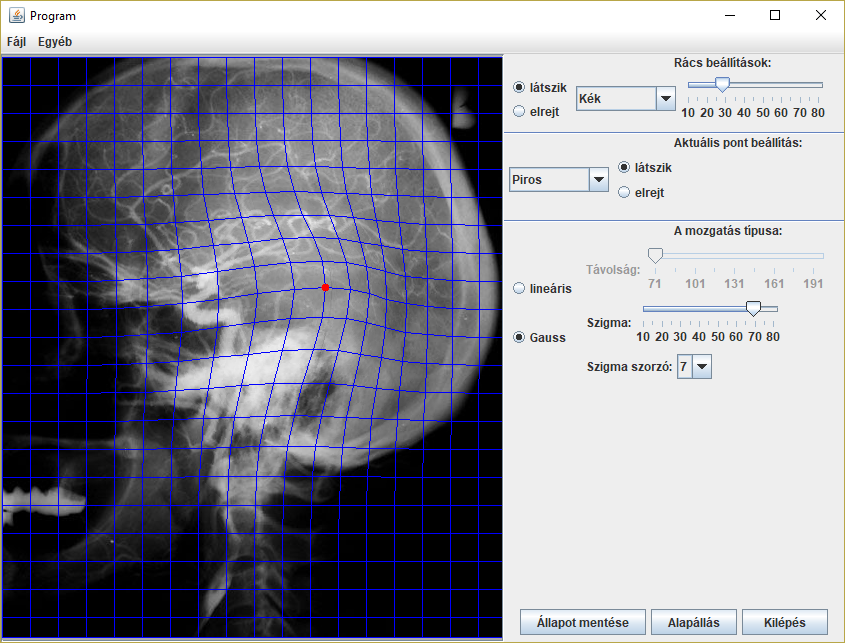Expand the Piros point color dropdown
The image size is (845, 643).
(x=598, y=180)
